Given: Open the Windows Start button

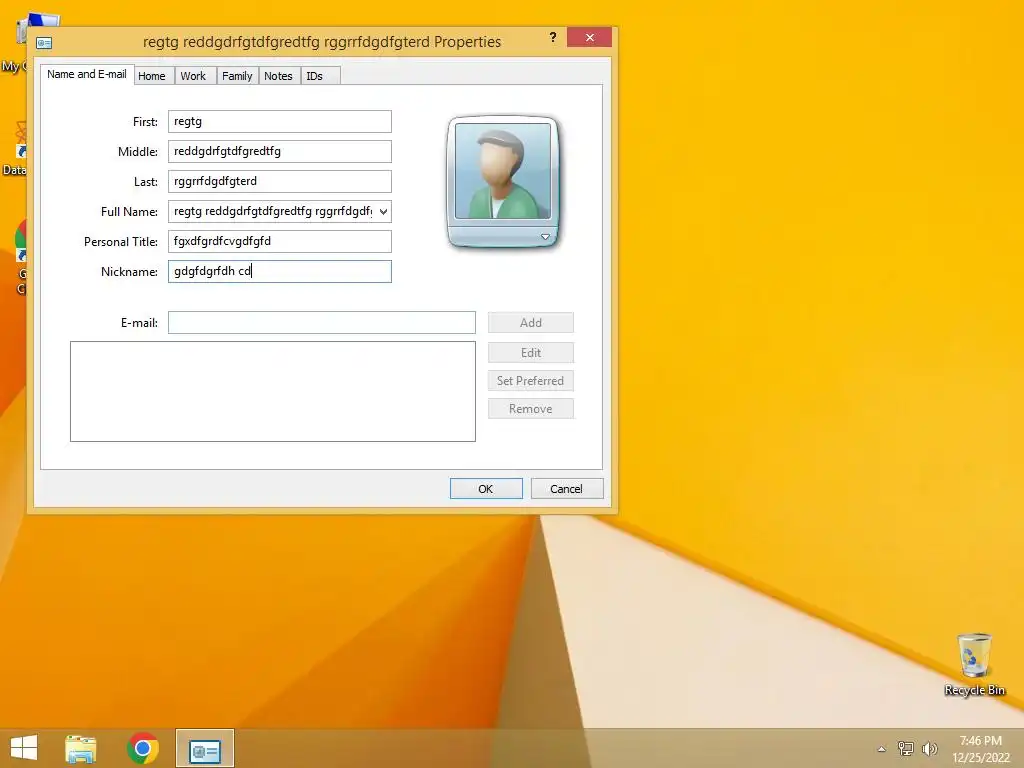Looking at the screenshot, I should (24, 748).
